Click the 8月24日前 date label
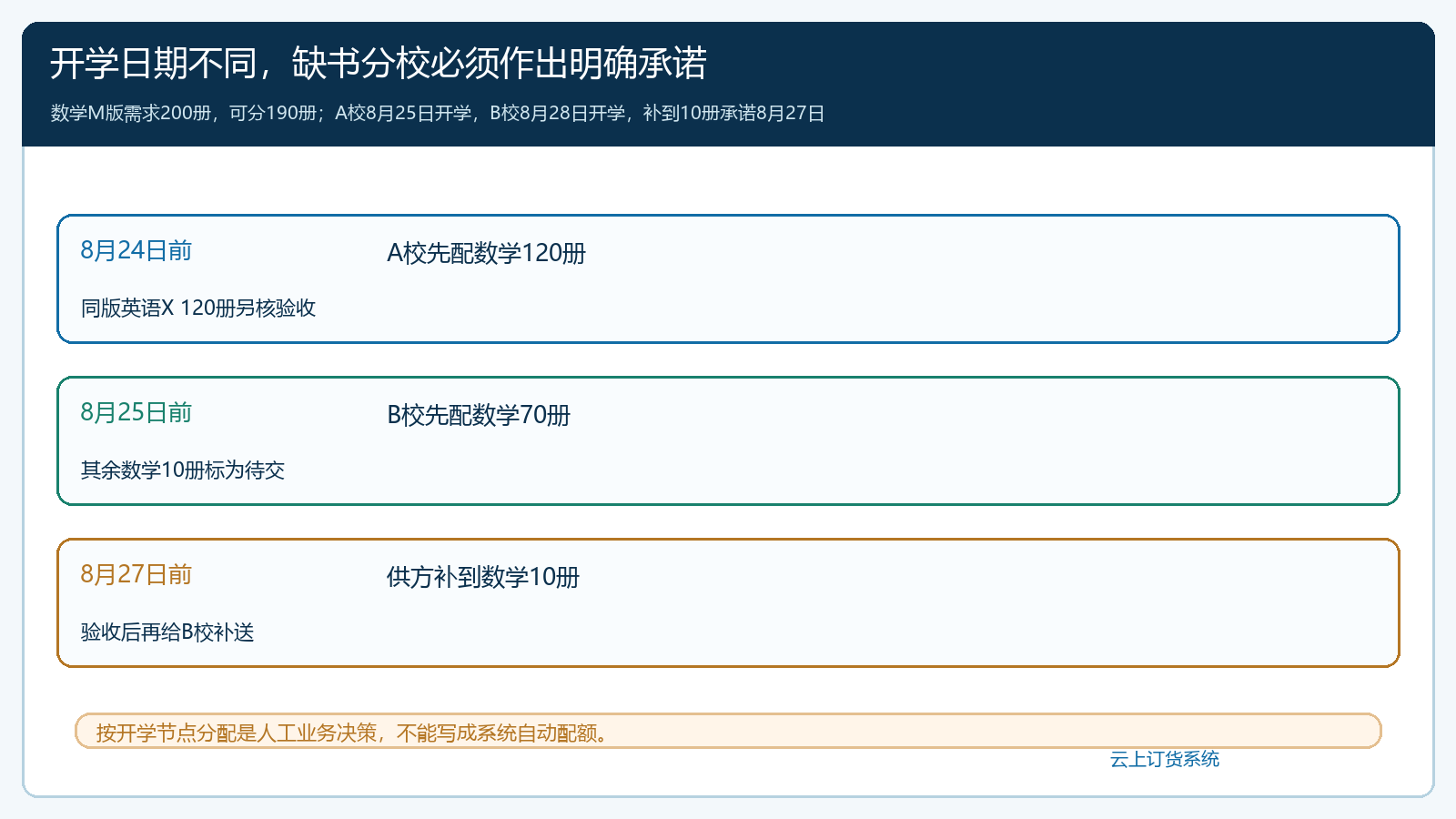The height and width of the screenshot is (819, 1456). (x=136, y=250)
